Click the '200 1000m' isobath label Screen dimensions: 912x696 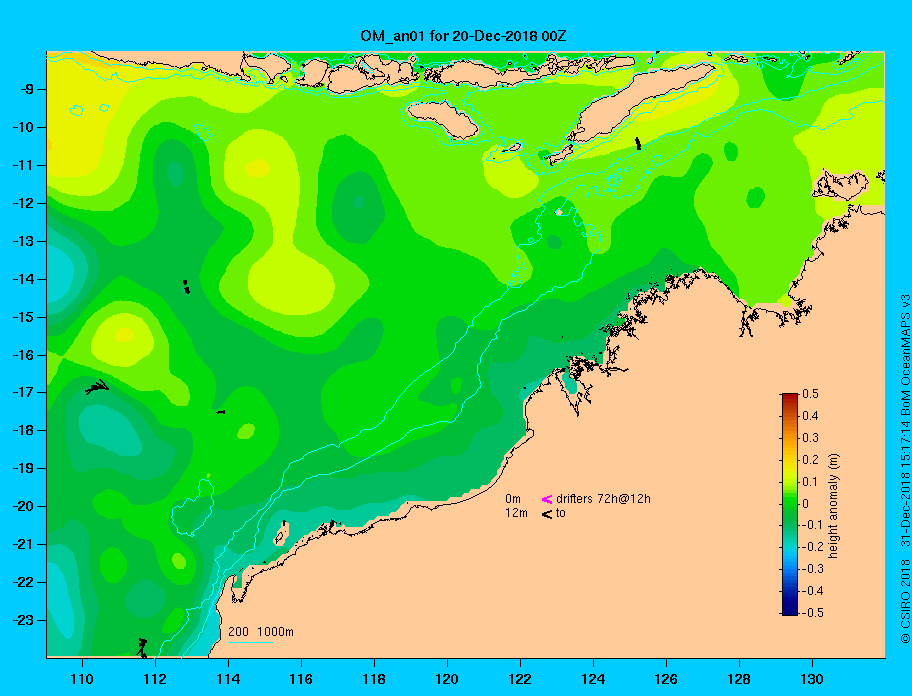(x=261, y=632)
